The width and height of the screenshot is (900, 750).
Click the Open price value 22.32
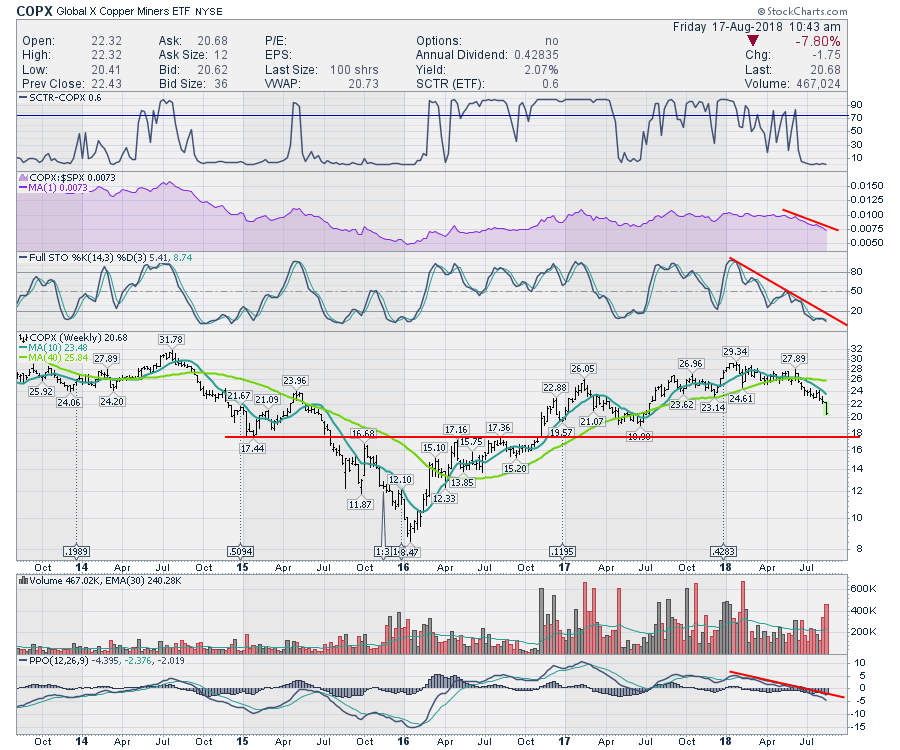click(x=106, y=41)
